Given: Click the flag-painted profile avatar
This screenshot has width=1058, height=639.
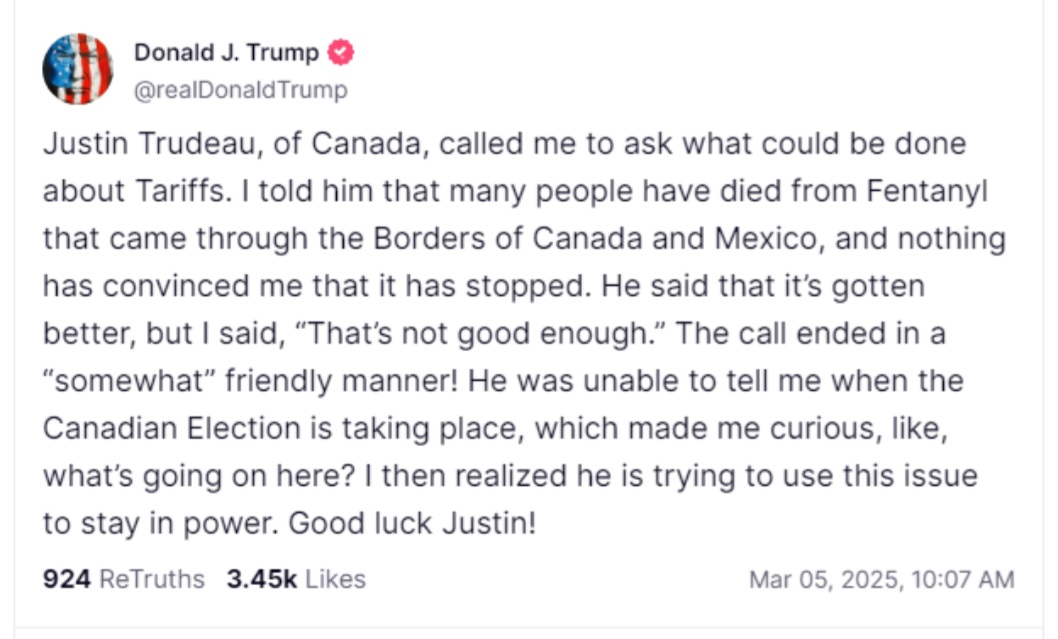Looking at the screenshot, I should (x=77, y=69).
